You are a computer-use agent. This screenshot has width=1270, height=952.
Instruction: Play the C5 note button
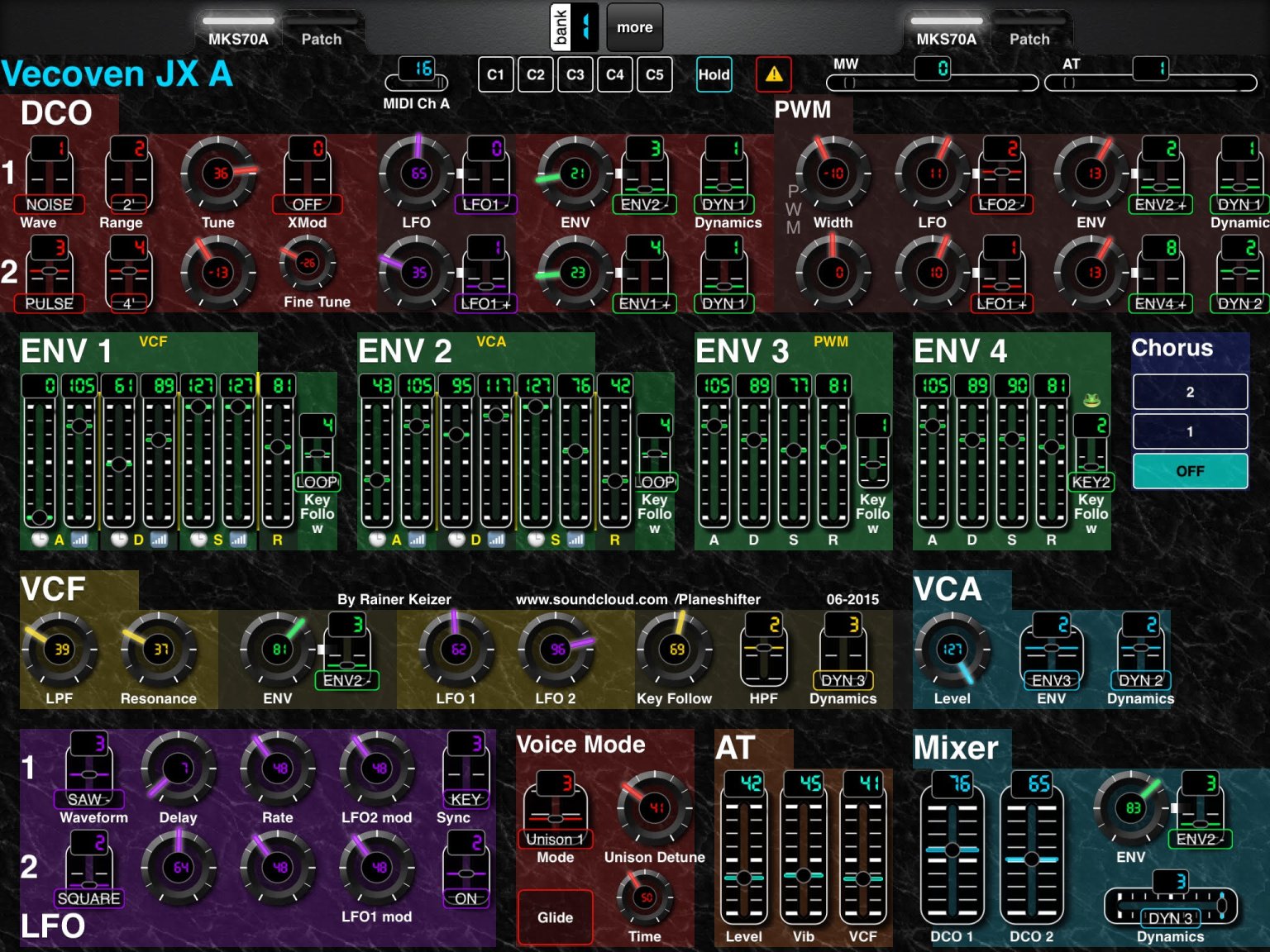pos(654,74)
